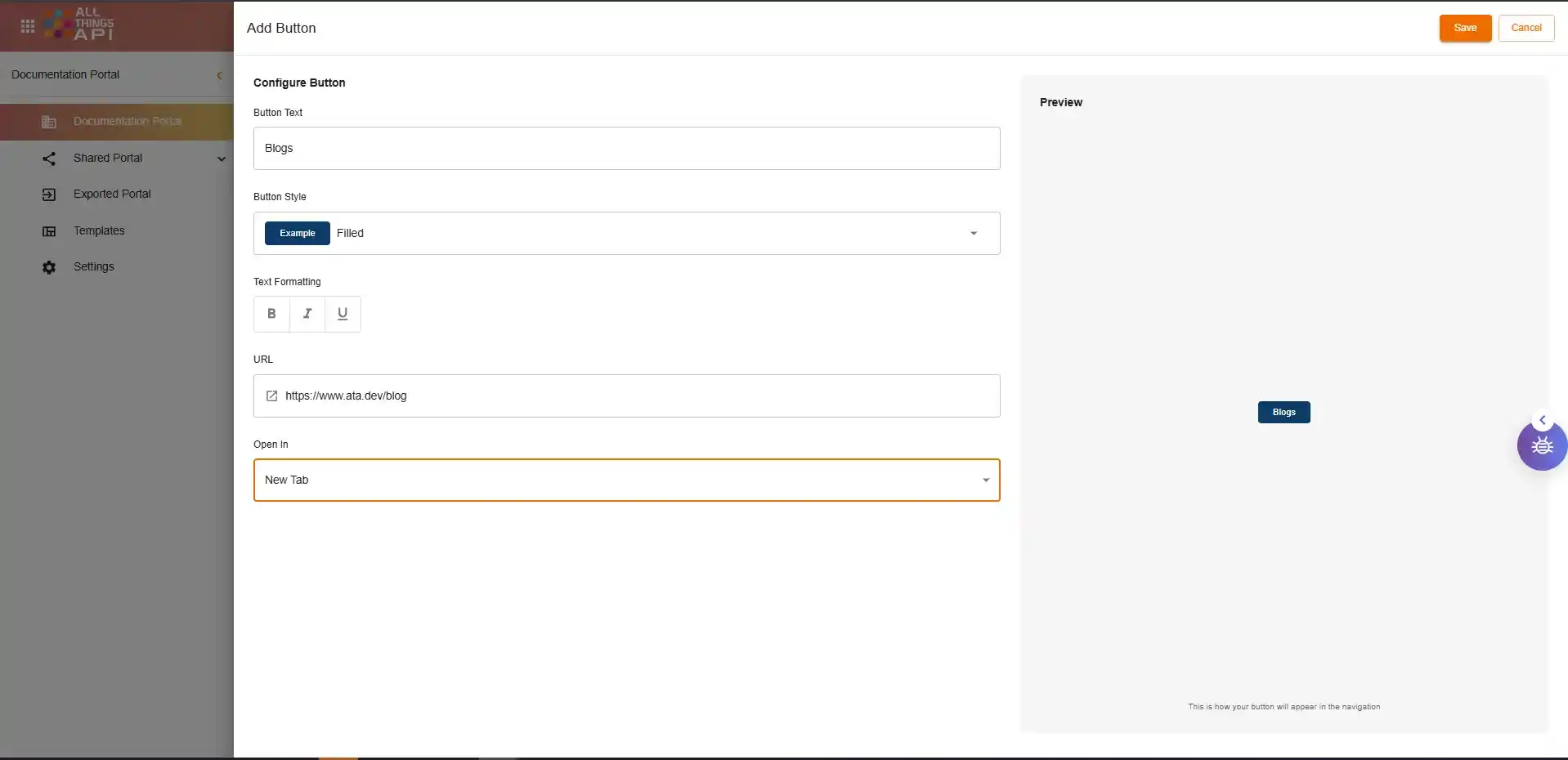This screenshot has width=1568, height=760.
Task: Click the Templates layout icon
Action: pos(49,231)
